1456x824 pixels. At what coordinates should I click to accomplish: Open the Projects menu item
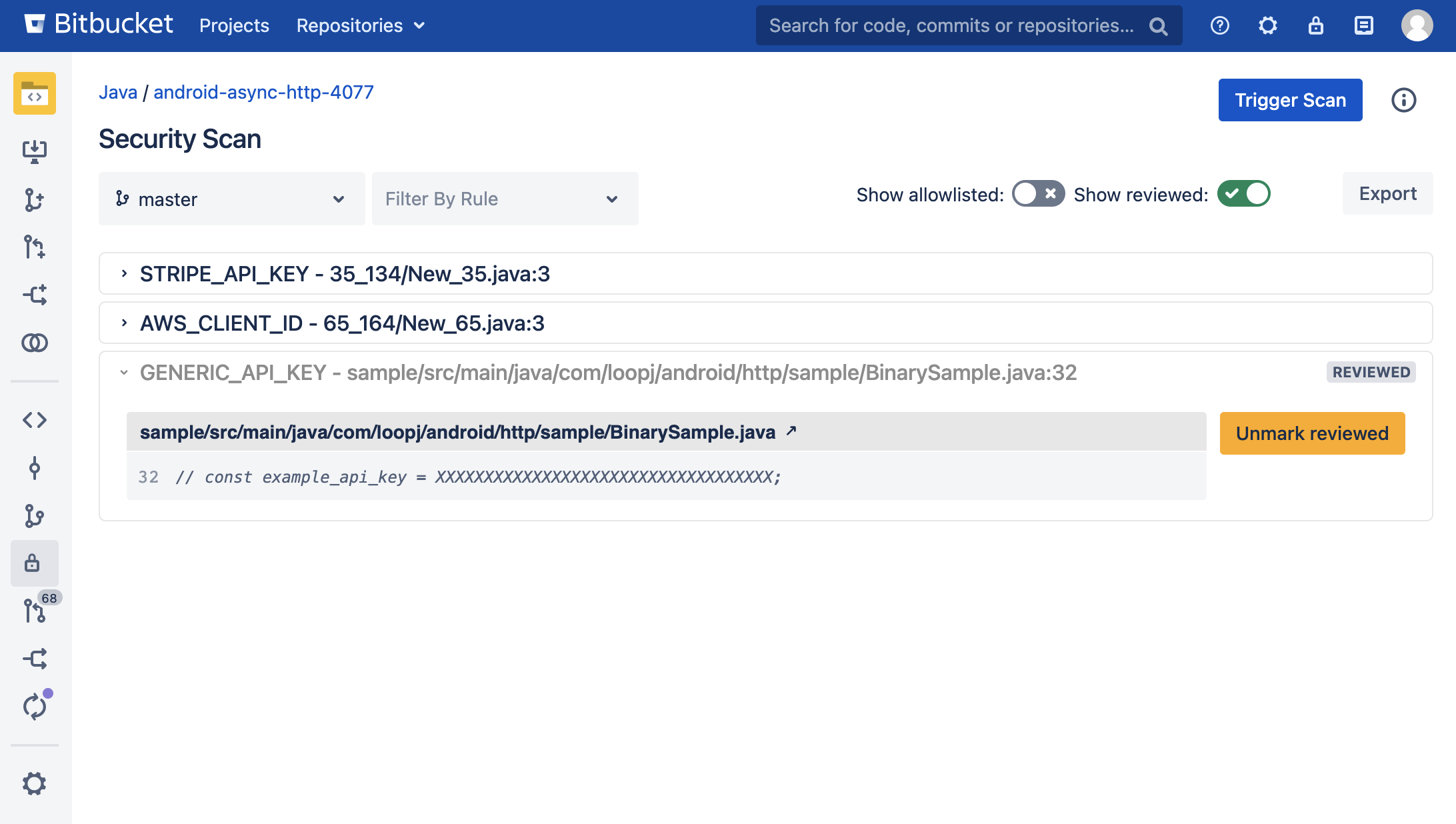[x=234, y=25]
